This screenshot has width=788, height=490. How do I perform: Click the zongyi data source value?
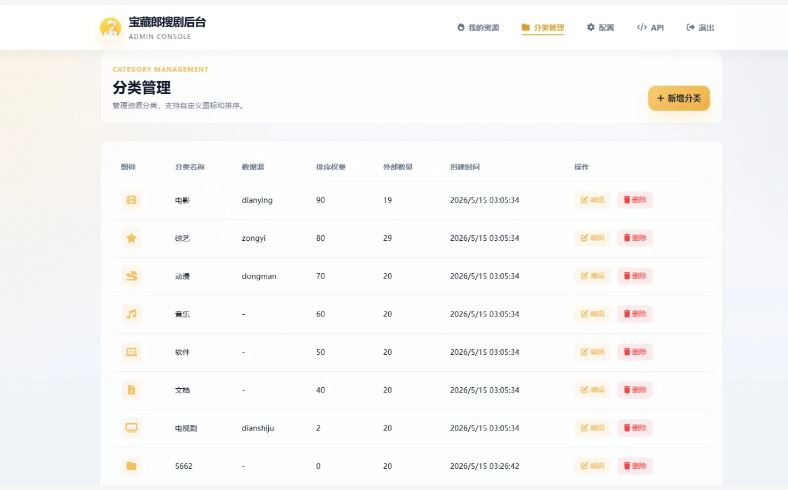254,238
